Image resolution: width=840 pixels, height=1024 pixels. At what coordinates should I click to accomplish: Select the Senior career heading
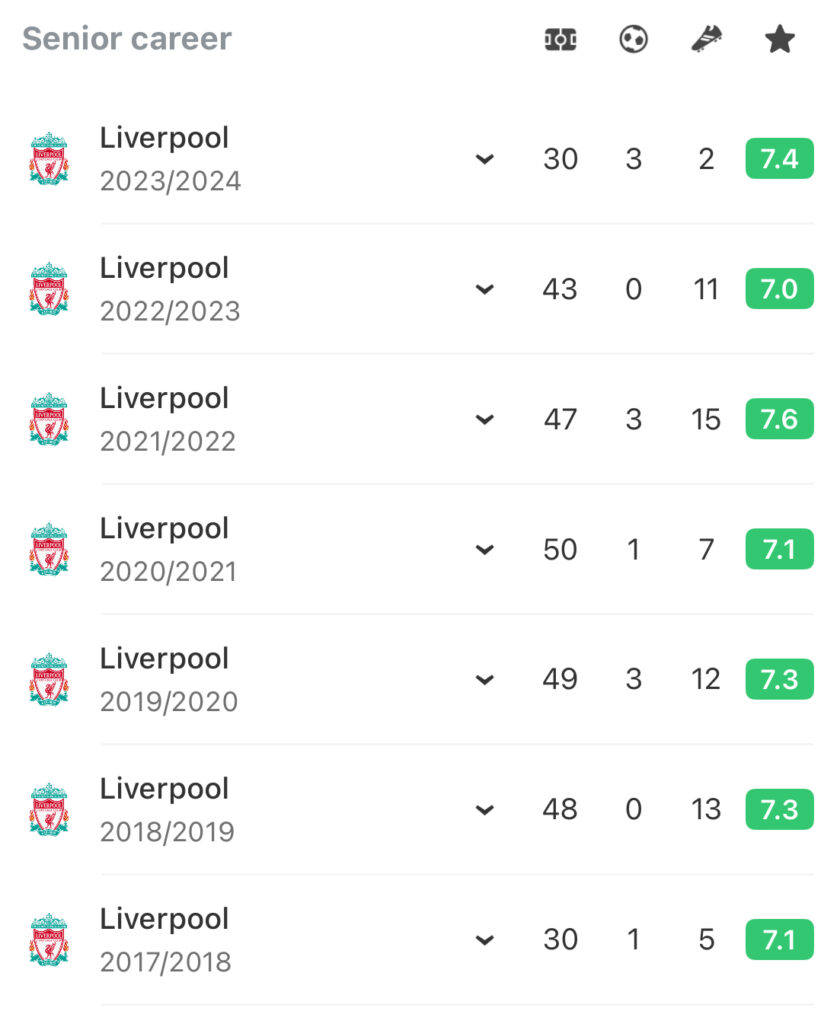pyautogui.click(x=127, y=39)
